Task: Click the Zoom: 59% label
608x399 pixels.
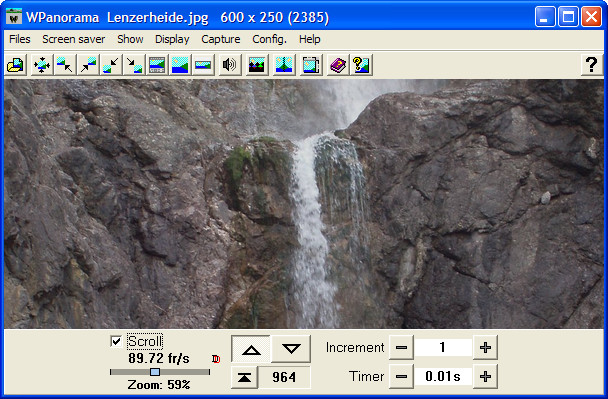Action: [x=159, y=385]
